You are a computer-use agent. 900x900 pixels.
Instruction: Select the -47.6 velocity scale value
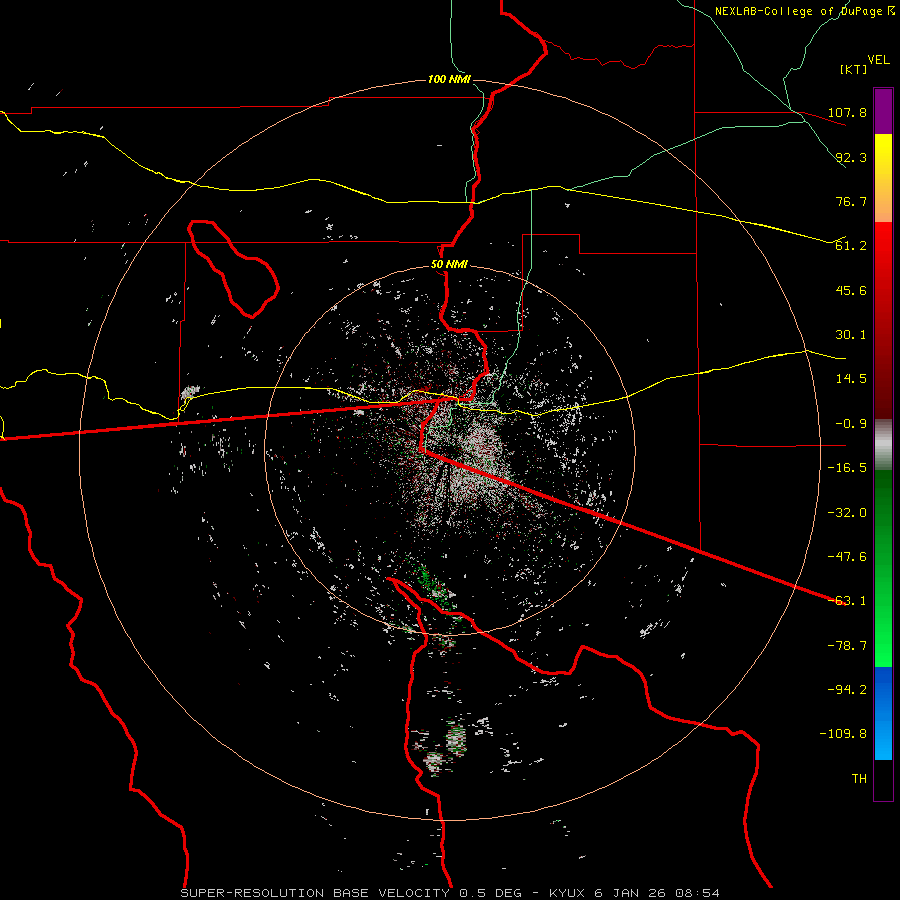point(847,557)
